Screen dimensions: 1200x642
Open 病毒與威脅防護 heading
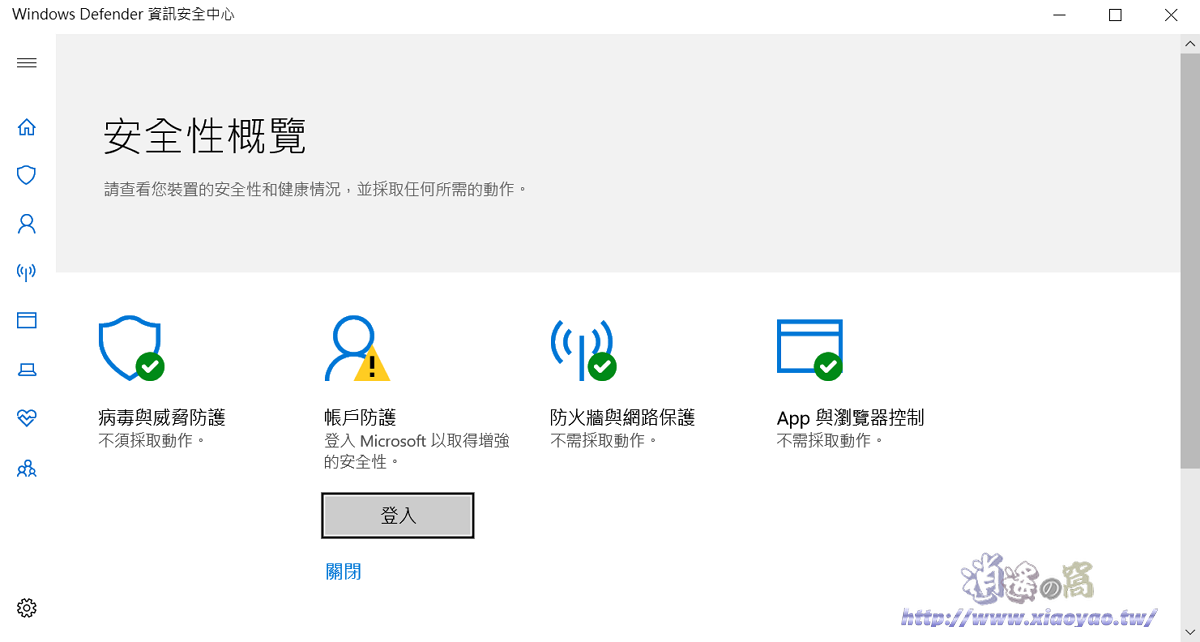162,417
